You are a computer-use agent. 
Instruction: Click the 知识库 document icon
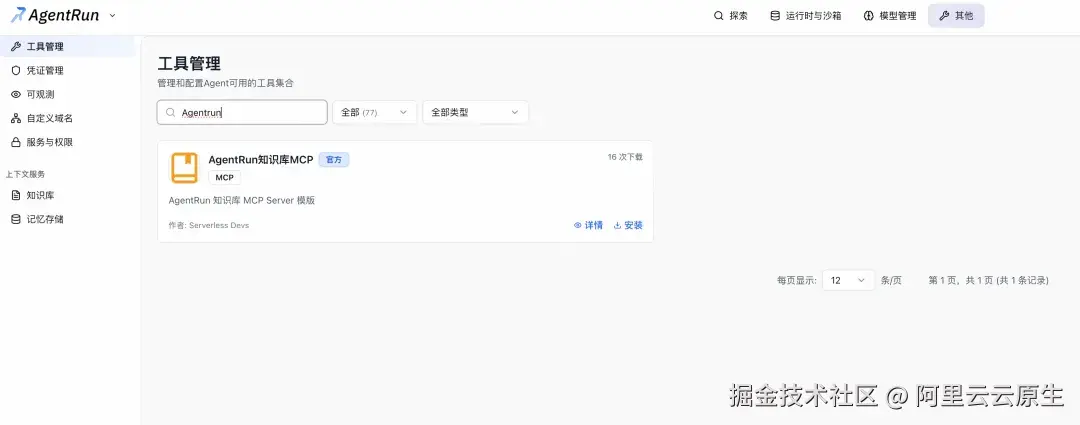[x=16, y=196]
